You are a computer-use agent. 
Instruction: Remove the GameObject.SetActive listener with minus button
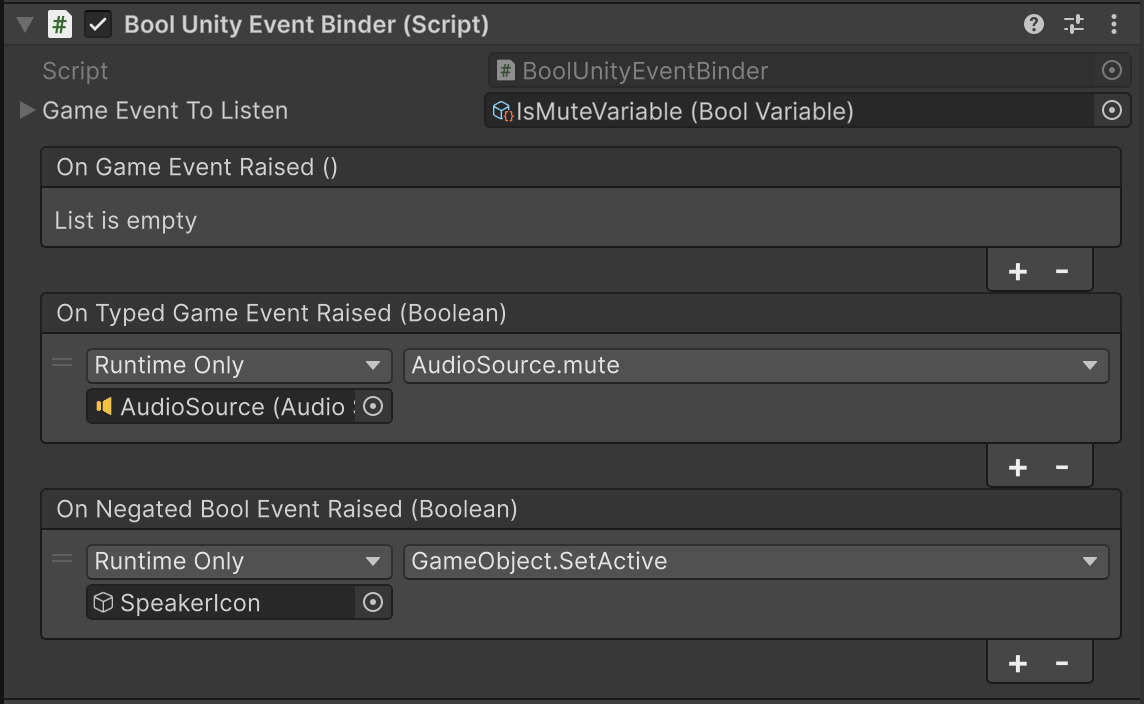coord(1062,662)
